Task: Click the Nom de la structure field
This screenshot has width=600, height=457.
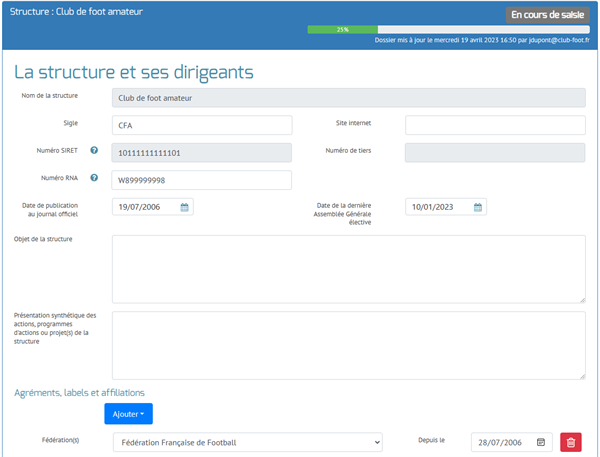Action: (348, 98)
